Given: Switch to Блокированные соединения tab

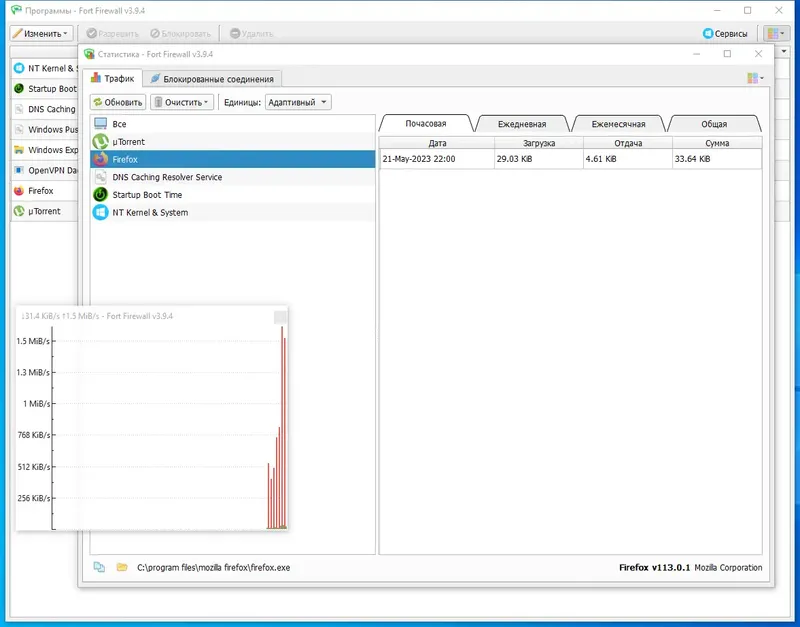Looking at the screenshot, I should (212, 79).
